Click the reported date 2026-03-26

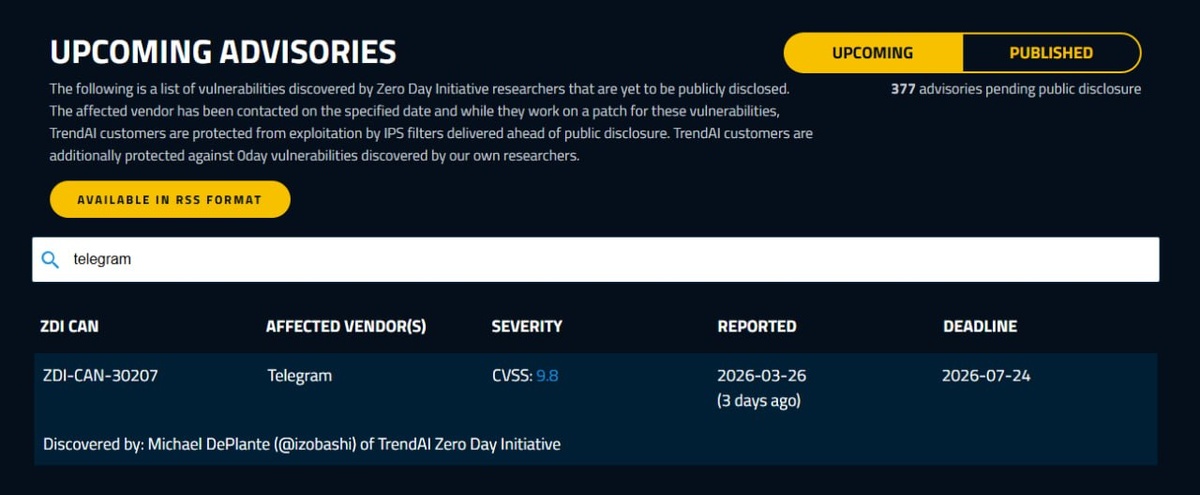pyautogui.click(x=762, y=376)
